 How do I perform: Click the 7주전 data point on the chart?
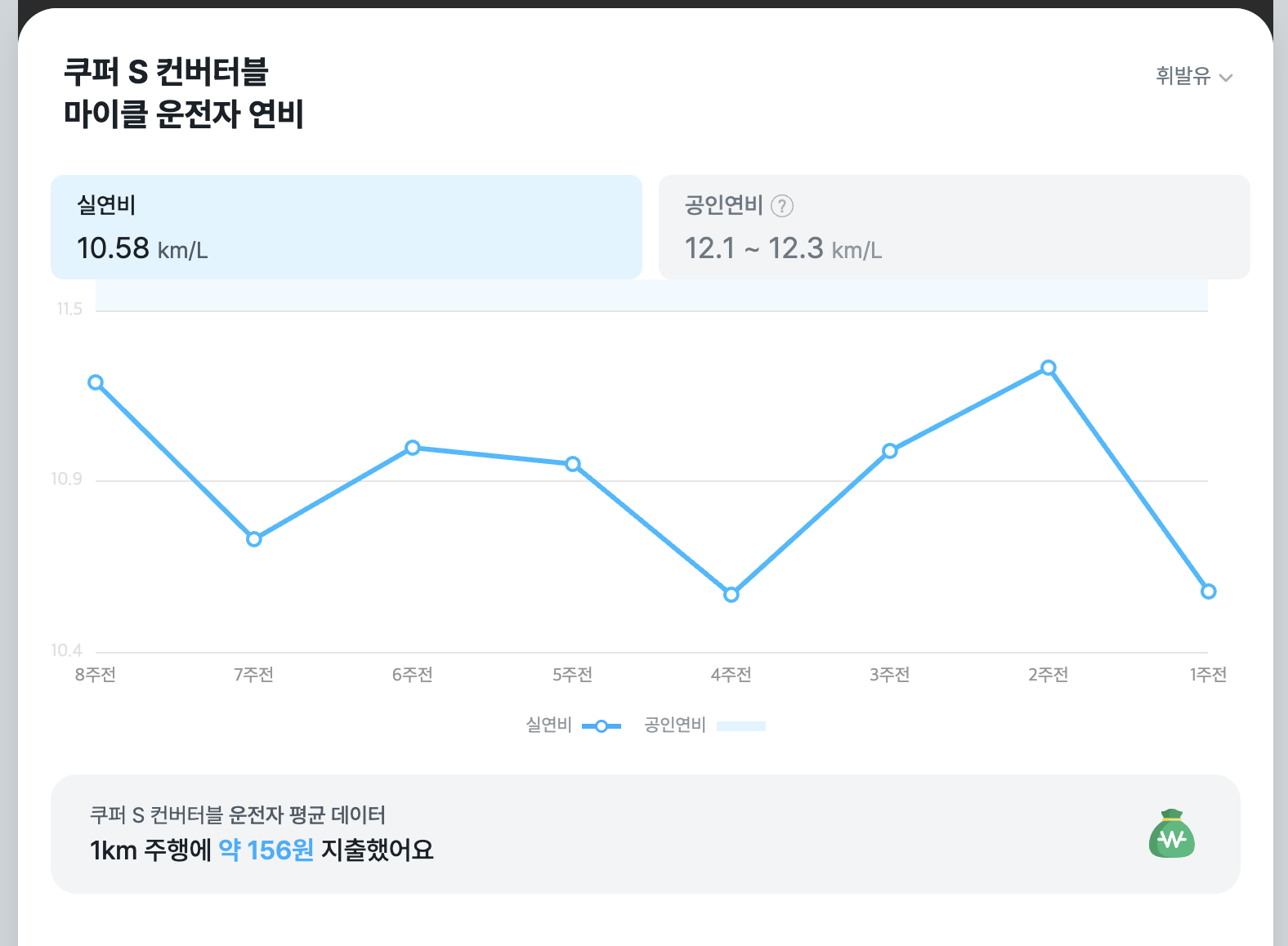pyautogui.click(x=254, y=539)
